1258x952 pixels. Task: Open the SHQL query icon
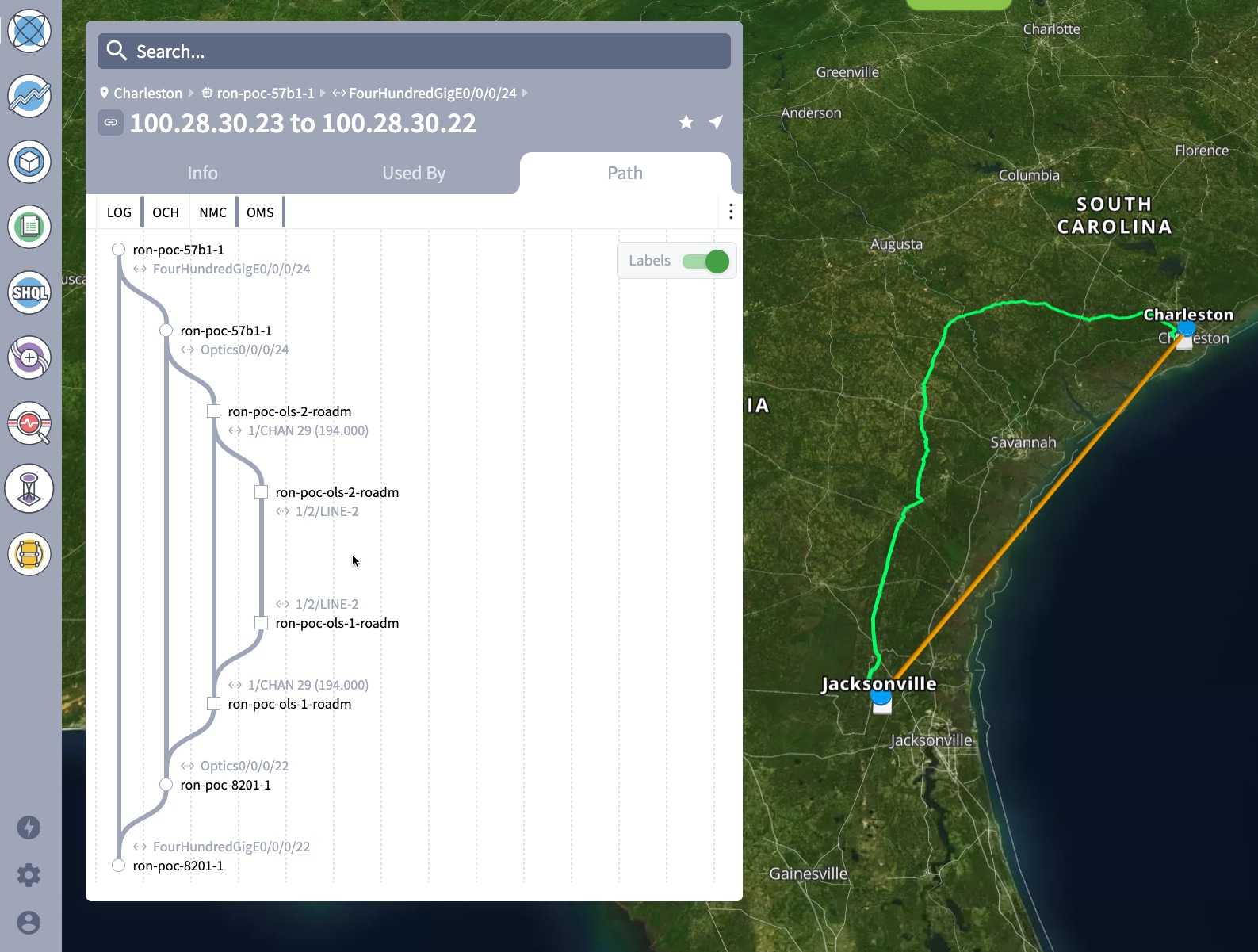point(29,292)
